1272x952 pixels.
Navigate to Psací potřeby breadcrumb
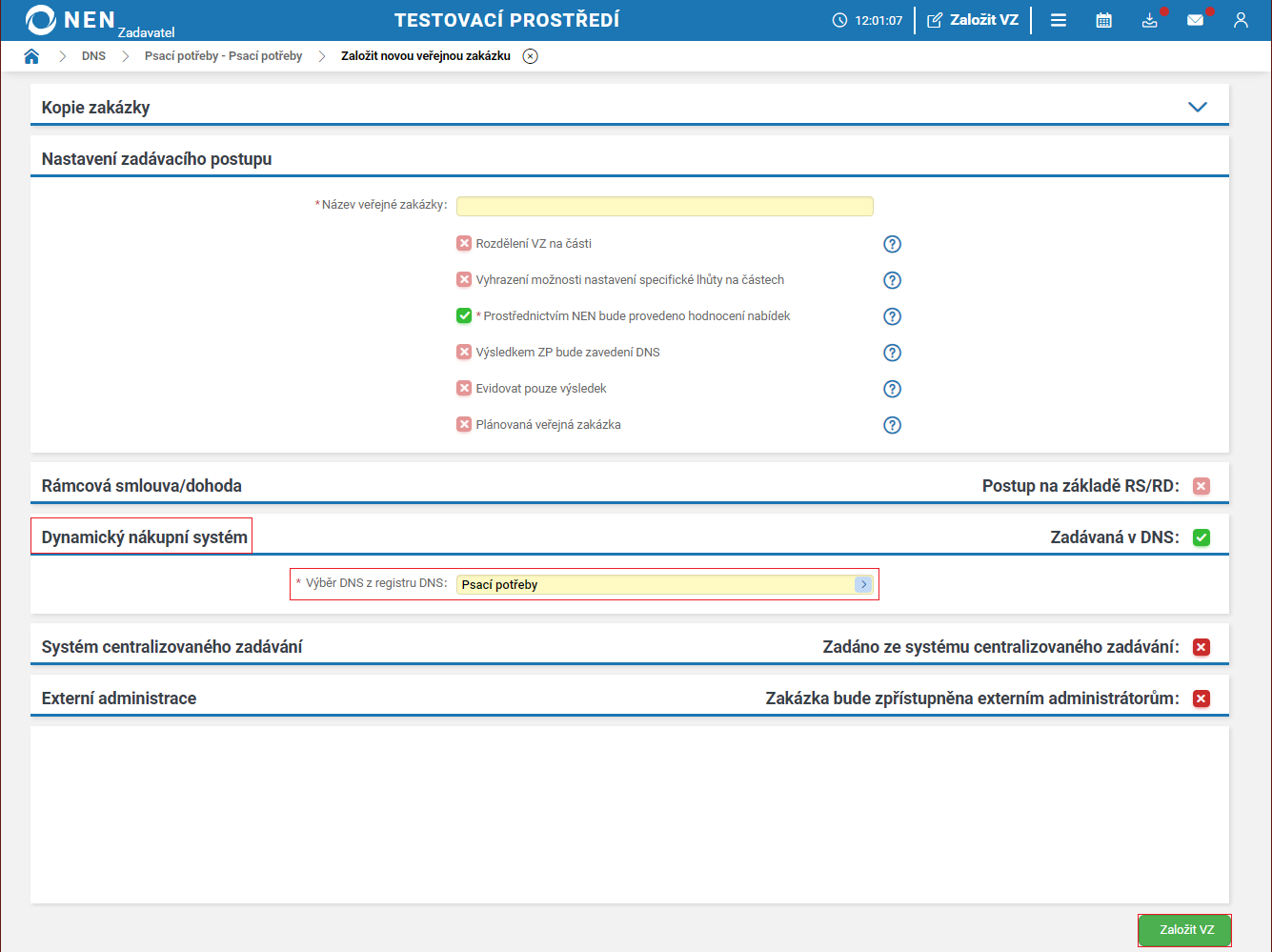223,56
